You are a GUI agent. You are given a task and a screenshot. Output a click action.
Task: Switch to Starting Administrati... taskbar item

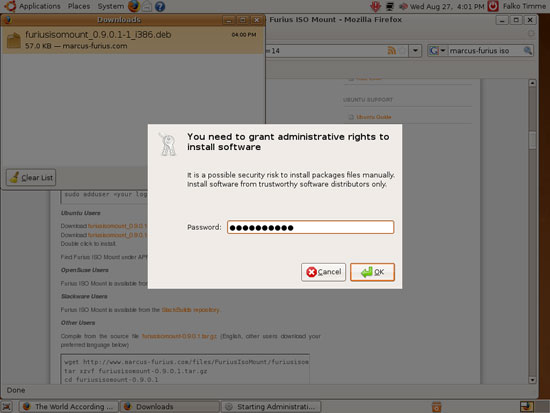(271, 407)
